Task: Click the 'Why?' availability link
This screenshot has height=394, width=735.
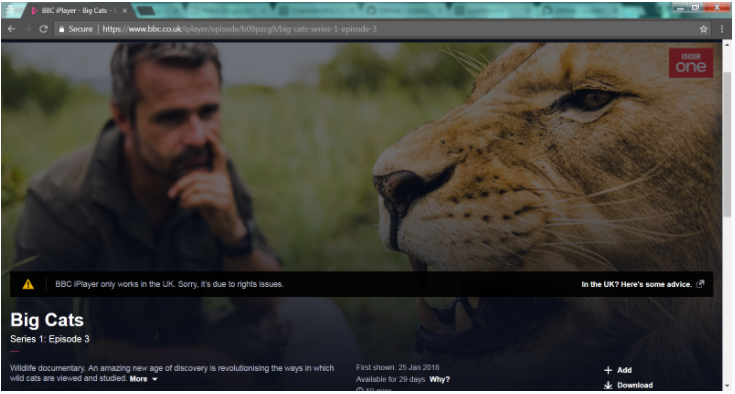Action: coord(440,379)
